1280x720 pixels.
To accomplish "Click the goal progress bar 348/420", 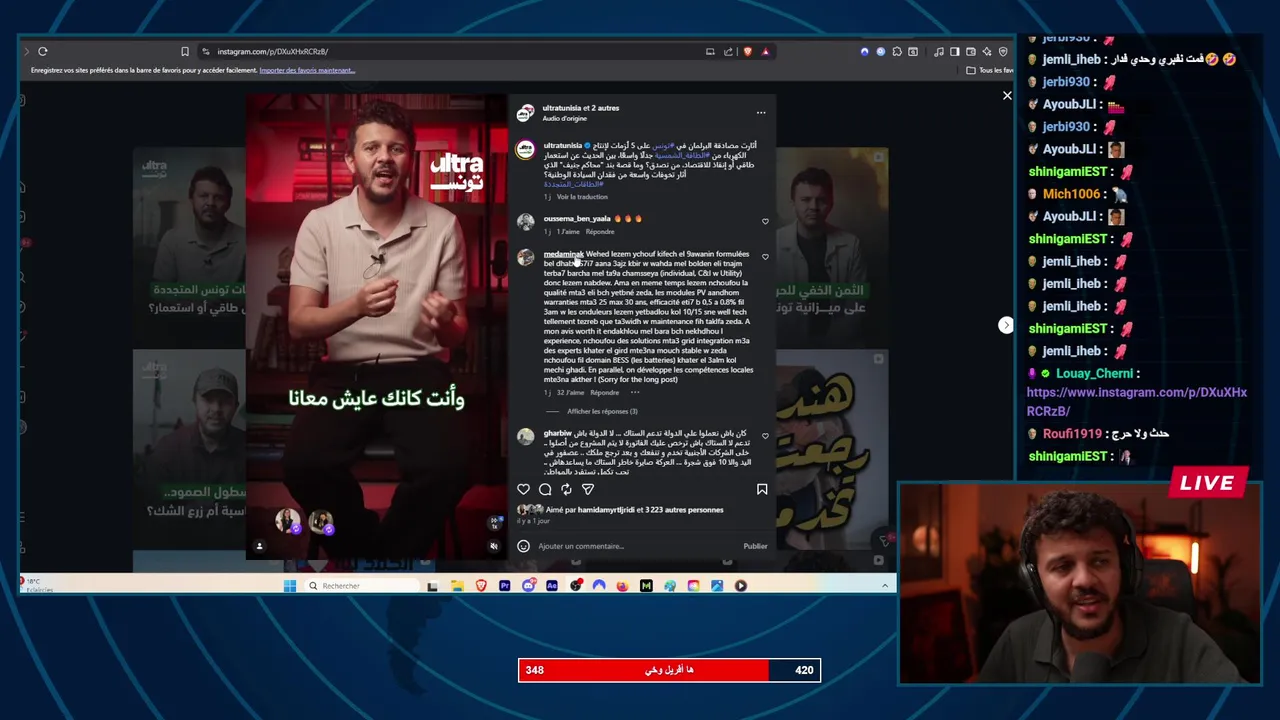I will pyautogui.click(x=669, y=670).
